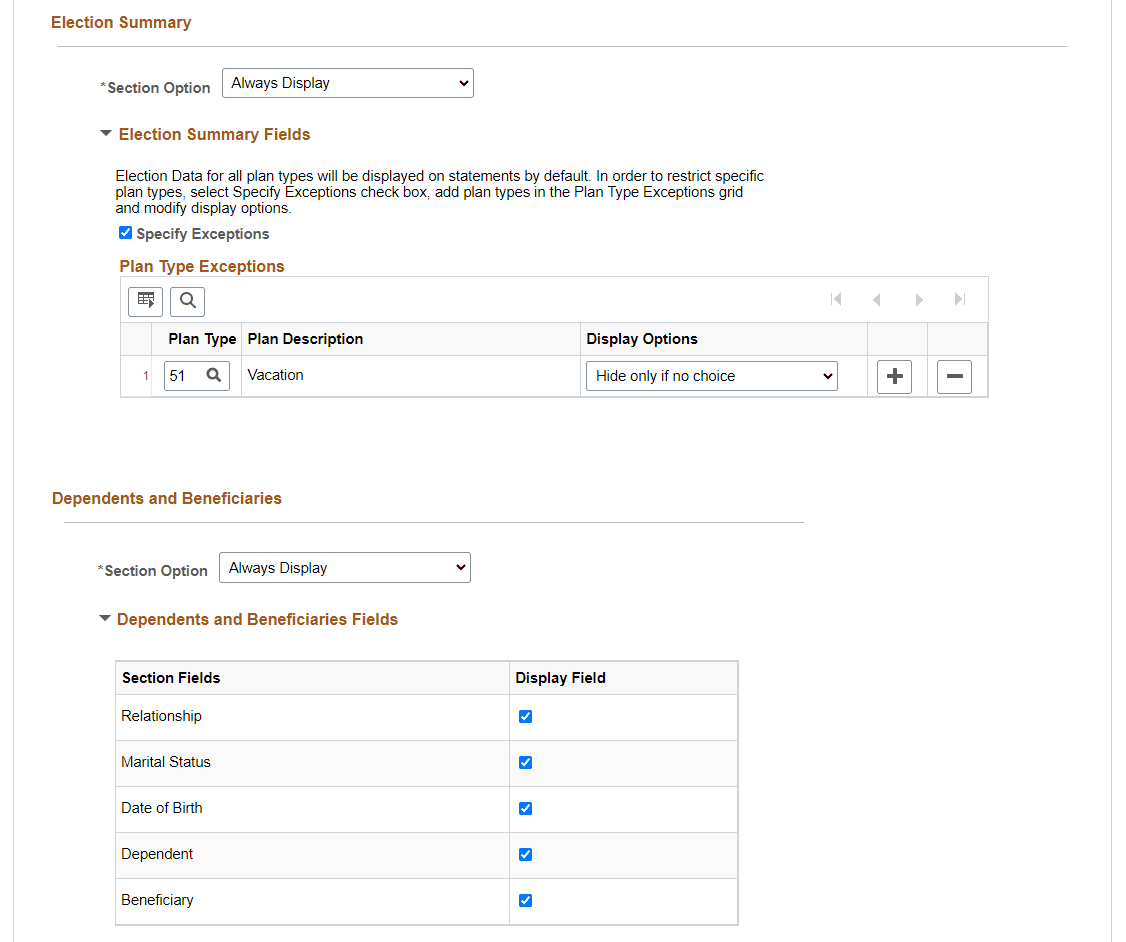Open Display Options dropdown for Vacation
Image resolution: width=1126 pixels, height=942 pixels.
(x=711, y=376)
